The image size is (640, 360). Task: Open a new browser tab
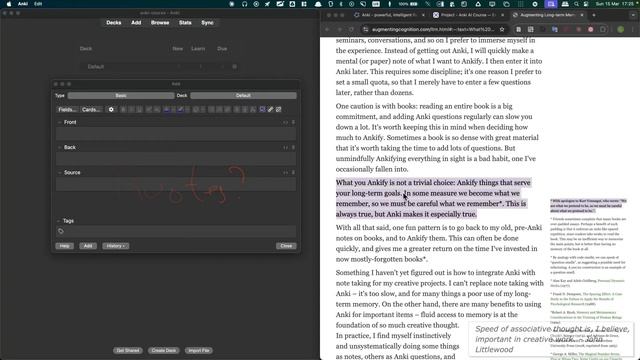[594, 15]
